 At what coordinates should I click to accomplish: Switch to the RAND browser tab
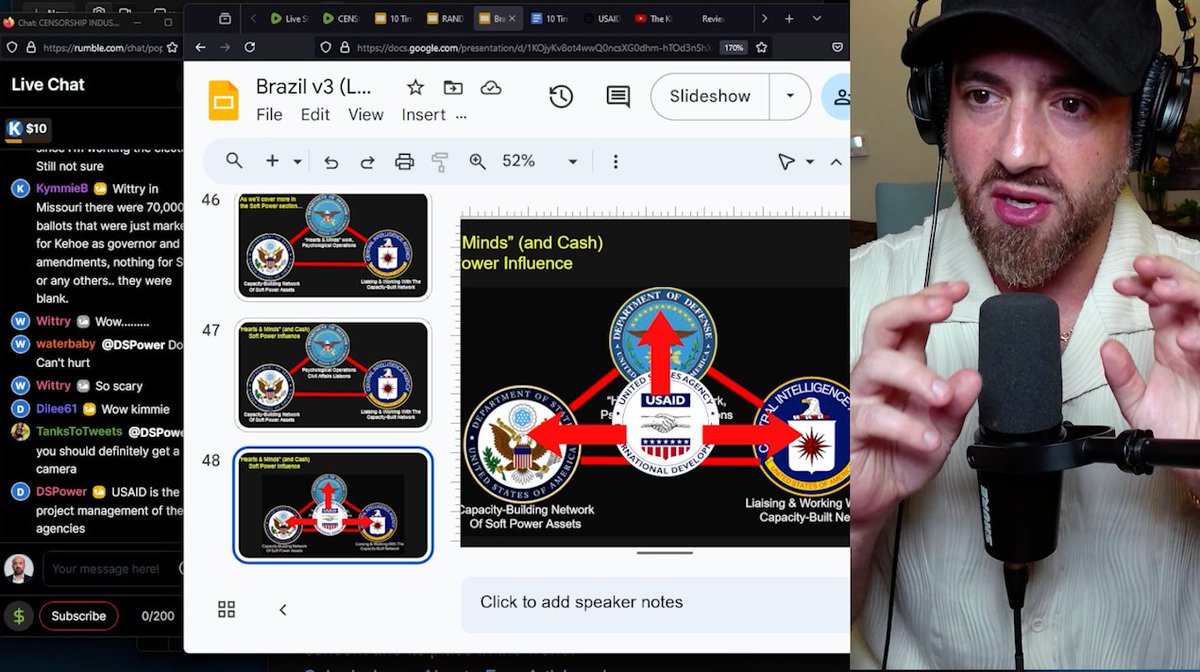coord(445,18)
